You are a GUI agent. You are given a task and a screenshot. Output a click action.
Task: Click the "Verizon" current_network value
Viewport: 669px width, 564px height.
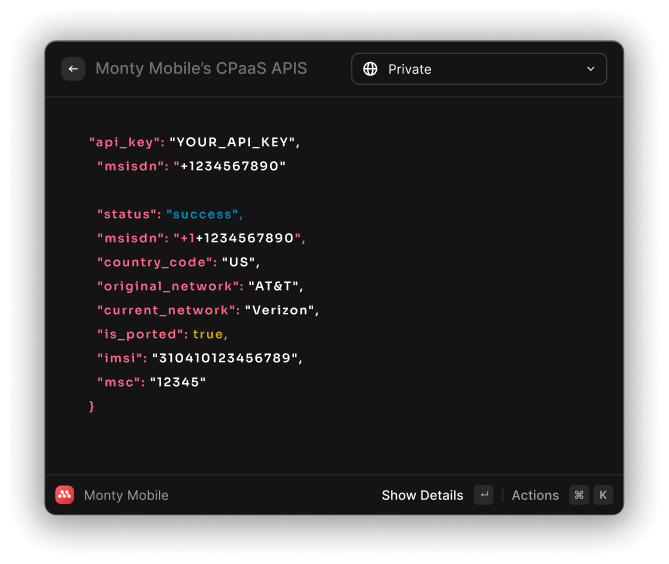tap(281, 310)
